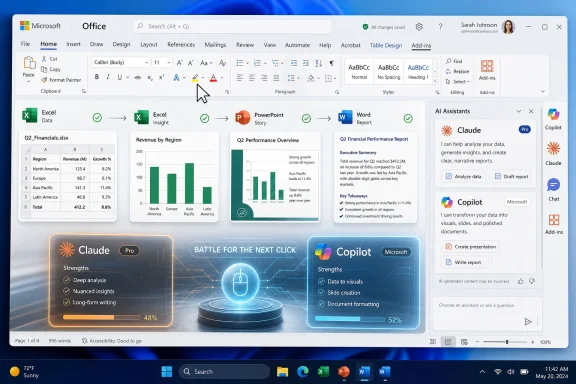Open the File menu

25,44
